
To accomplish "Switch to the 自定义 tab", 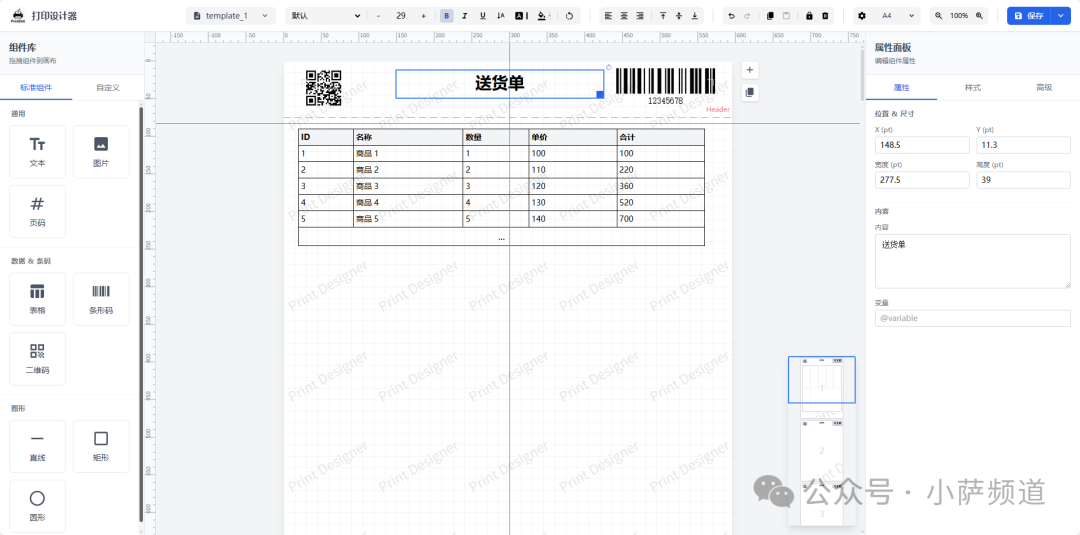I will (x=108, y=87).
